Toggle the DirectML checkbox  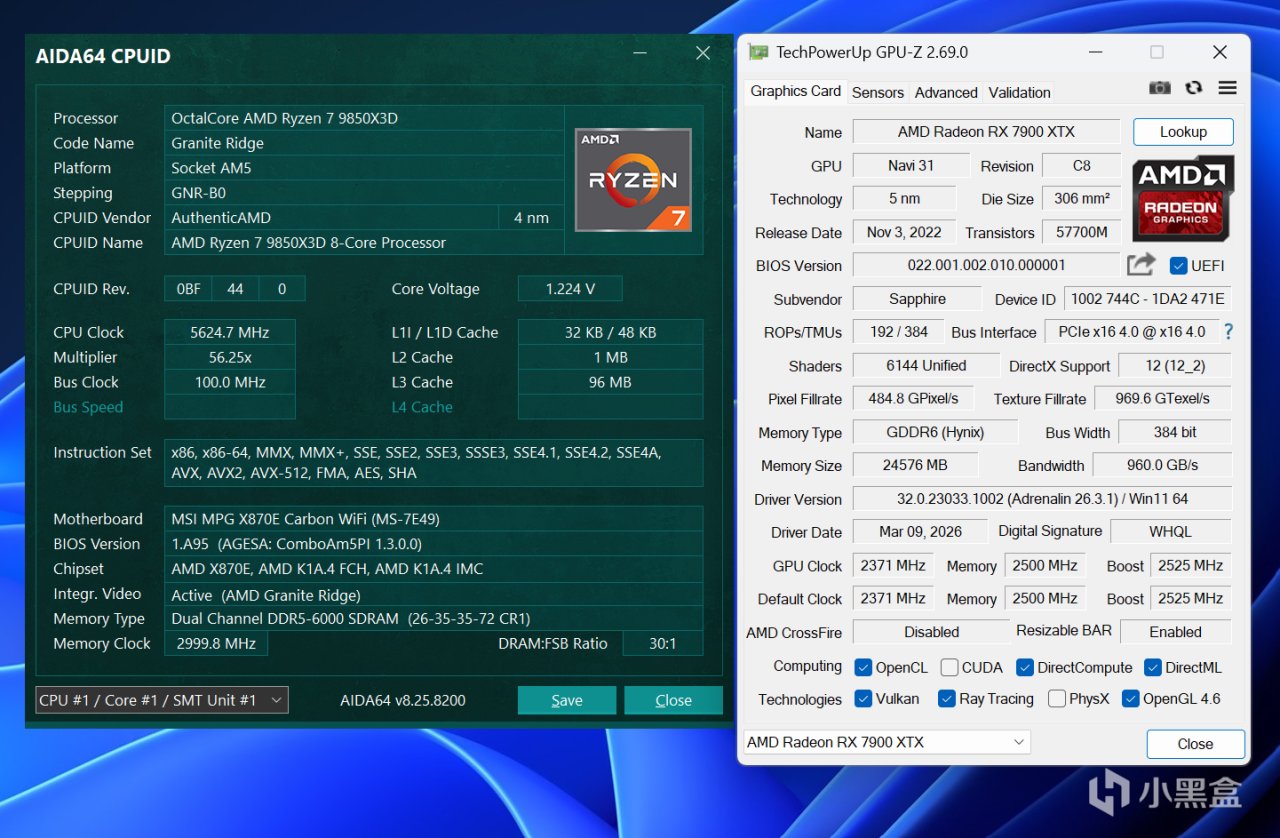[x=1152, y=667]
